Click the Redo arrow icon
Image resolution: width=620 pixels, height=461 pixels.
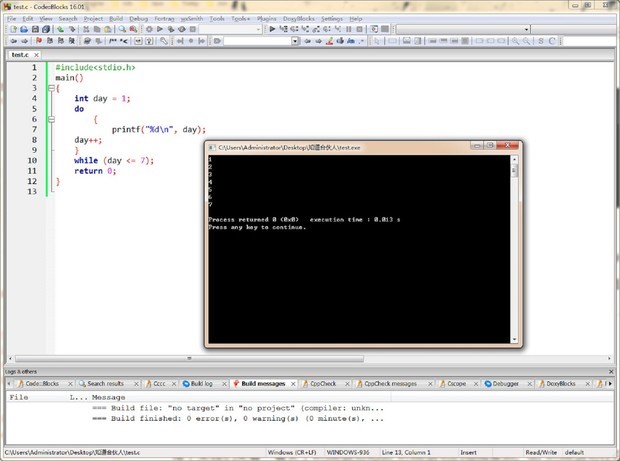[72, 29]
